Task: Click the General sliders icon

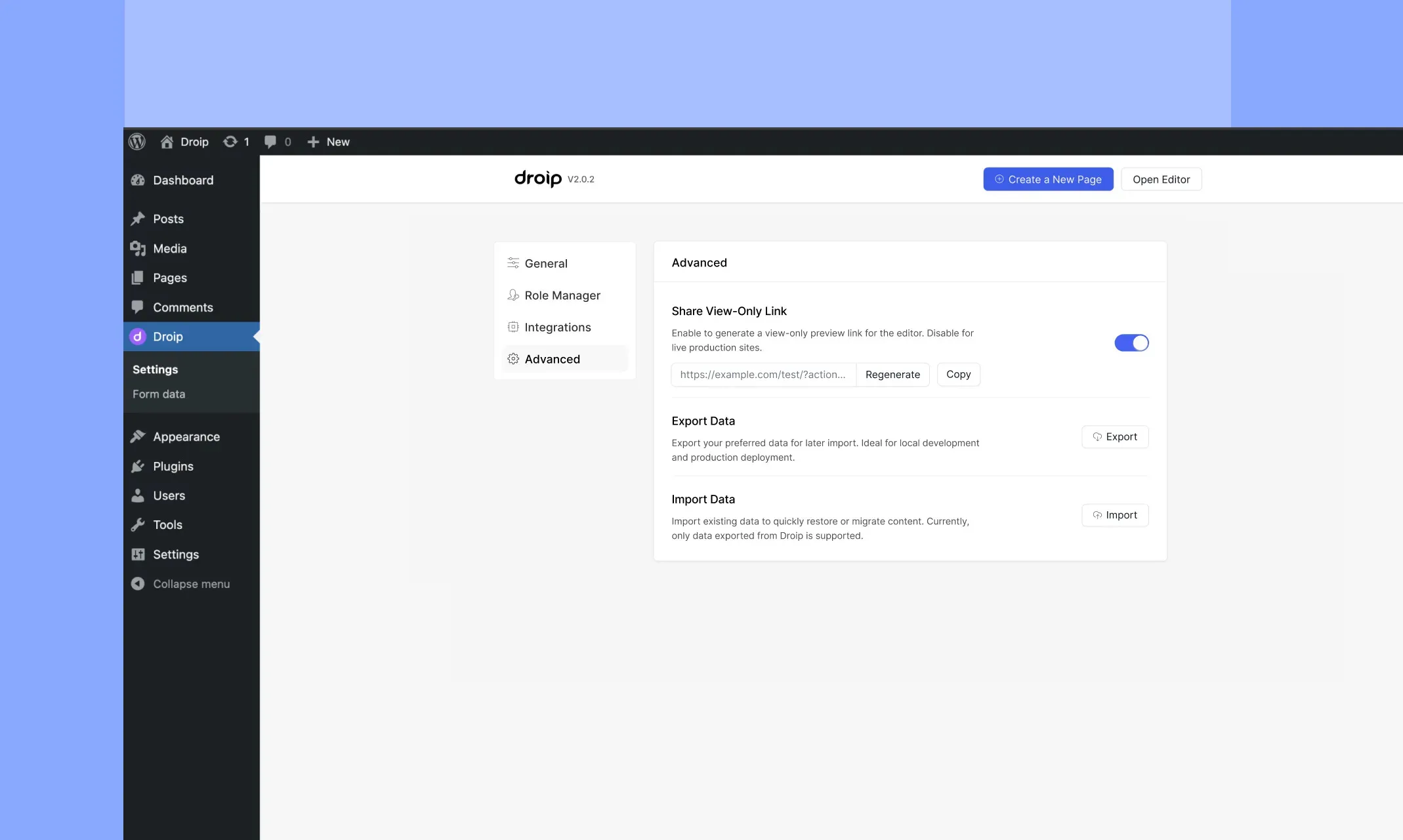Action: (x=513, y=263)
